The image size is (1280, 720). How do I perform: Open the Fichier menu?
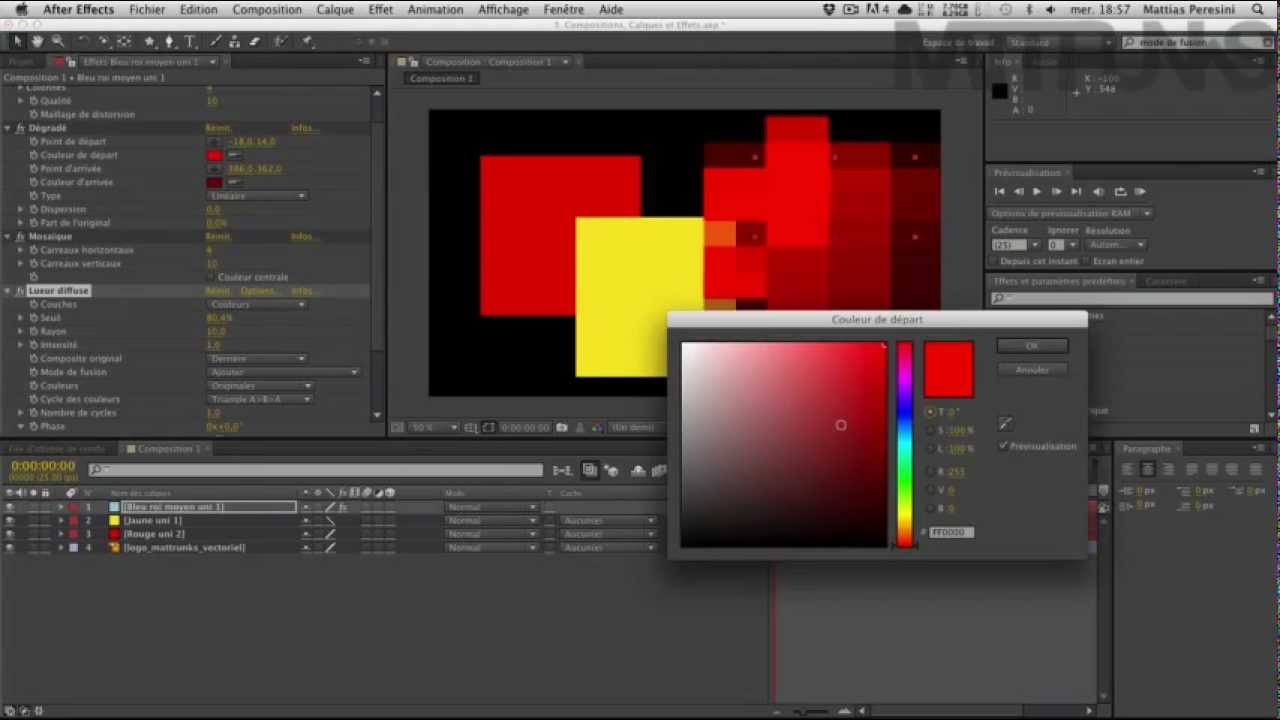(147, 9)
